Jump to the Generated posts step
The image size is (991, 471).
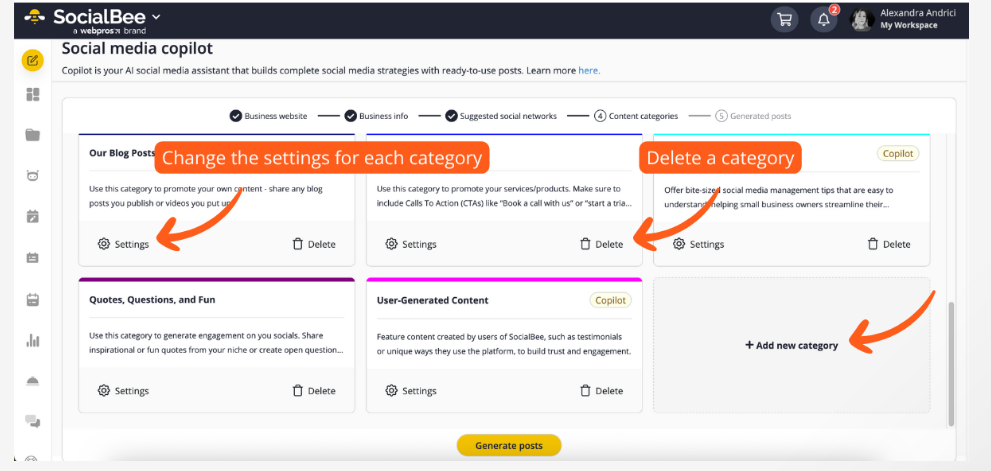(753, 116)
